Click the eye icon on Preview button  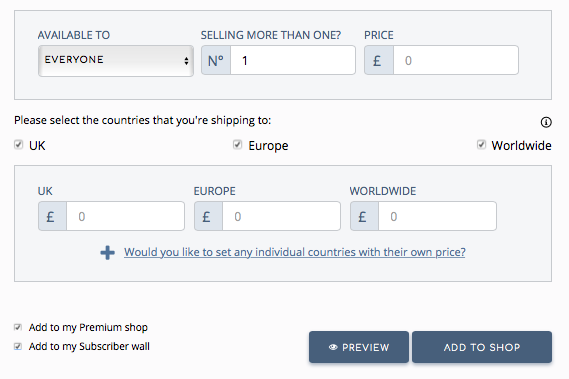coord(333,347)
